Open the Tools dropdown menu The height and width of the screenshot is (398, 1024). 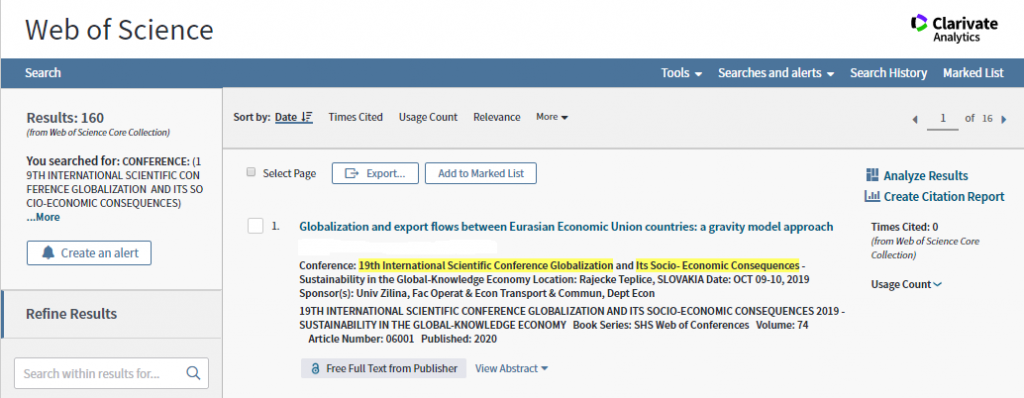(681, 73)
